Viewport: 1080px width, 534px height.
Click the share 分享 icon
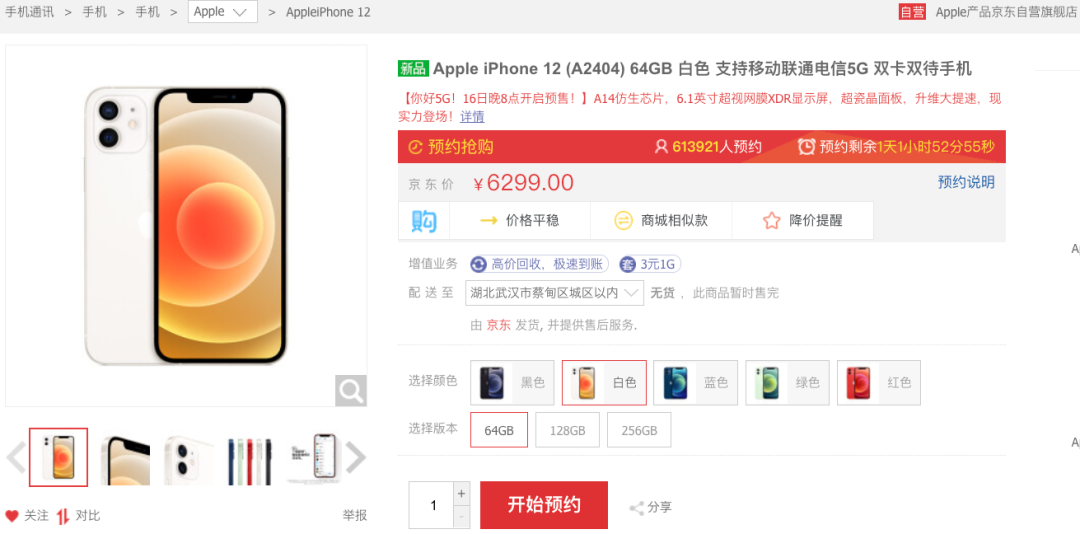point(636,509)
